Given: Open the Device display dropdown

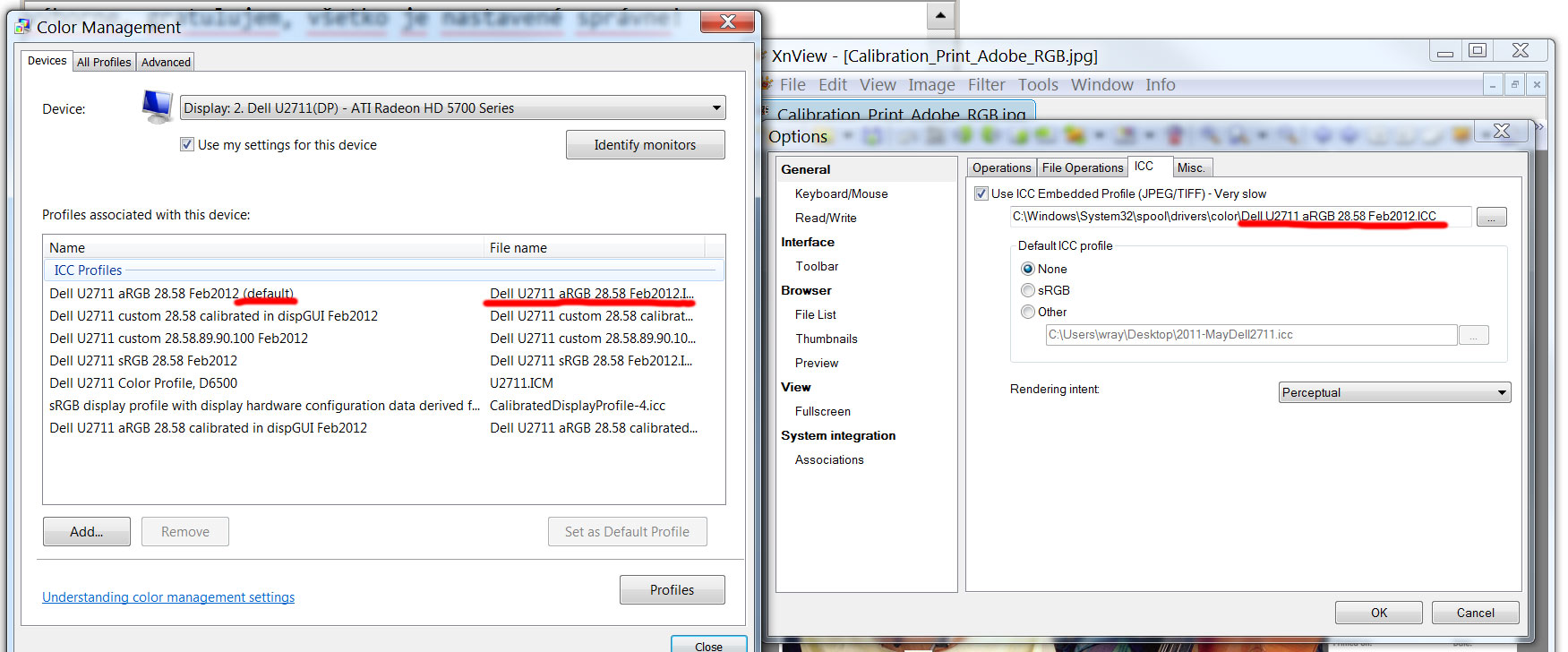Looking at the screenshot, I should (x=715, y=108).
